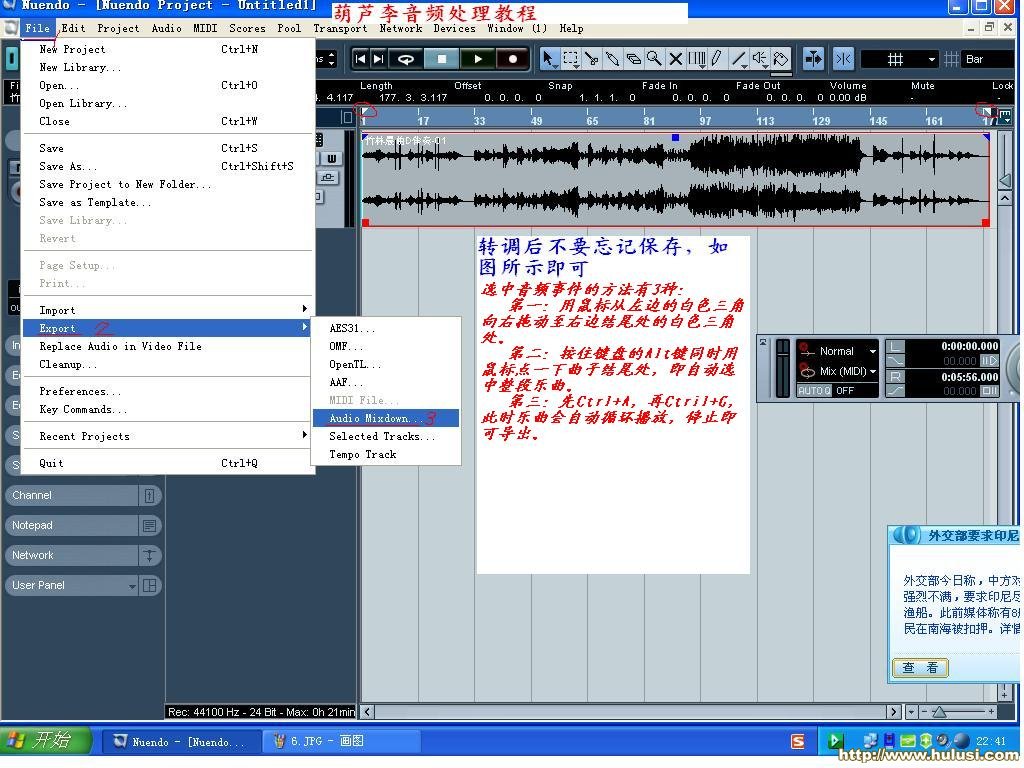
Task: Open the Snap type grid dropdown
Action: [901, 59]
